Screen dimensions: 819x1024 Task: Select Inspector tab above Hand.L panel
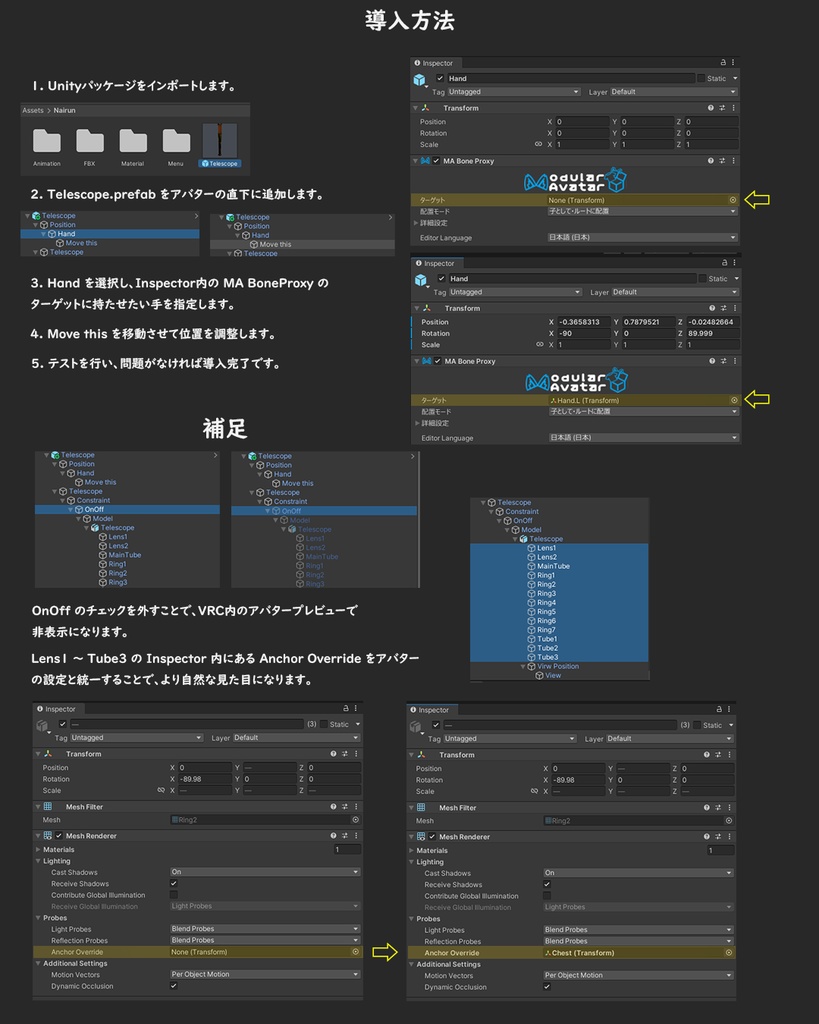click(x=435, y=263)
